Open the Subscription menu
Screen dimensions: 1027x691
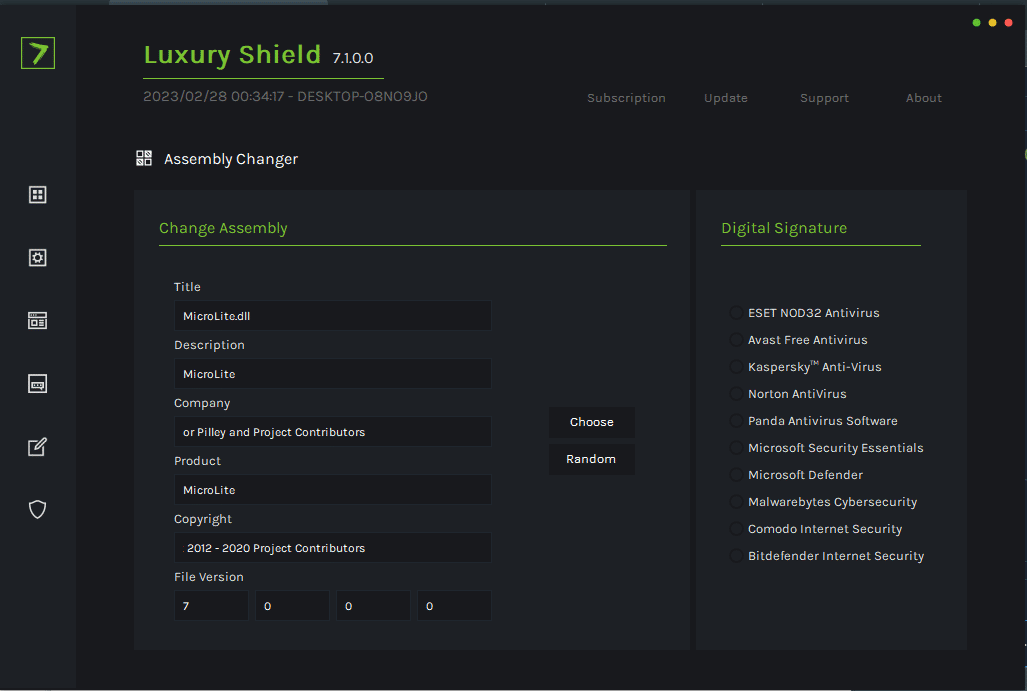click(x=626, y=98)
